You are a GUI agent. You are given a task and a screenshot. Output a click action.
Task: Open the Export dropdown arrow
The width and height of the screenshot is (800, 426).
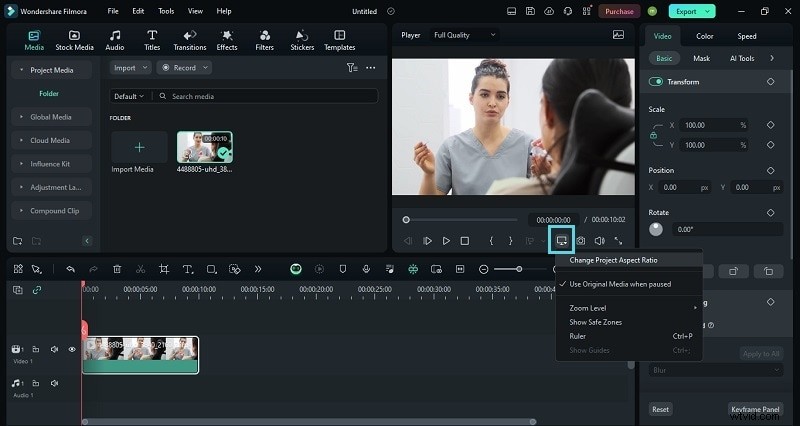[707, 11]
